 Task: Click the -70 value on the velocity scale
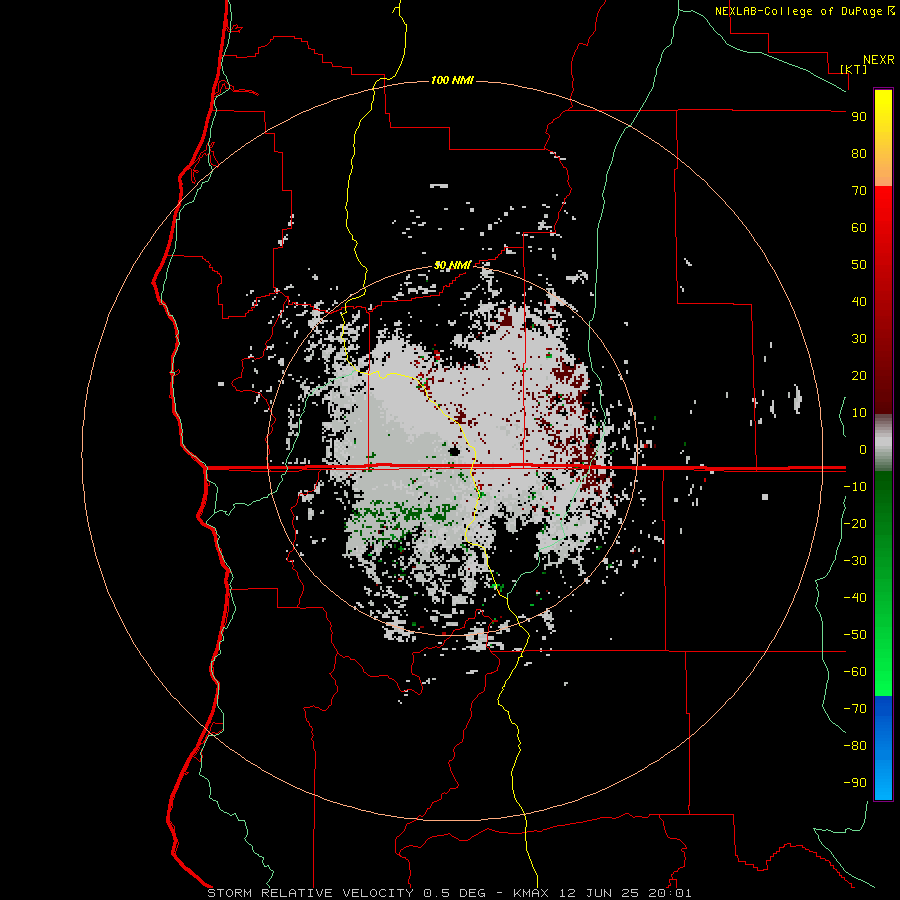(855, 709)
